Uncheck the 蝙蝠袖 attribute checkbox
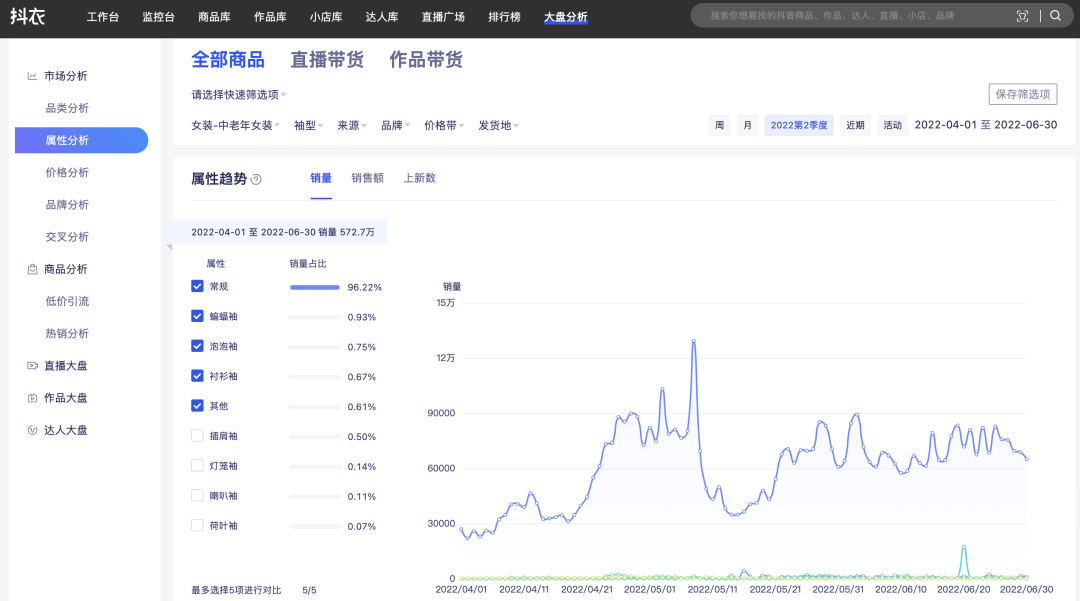 (x=197, y=316)
